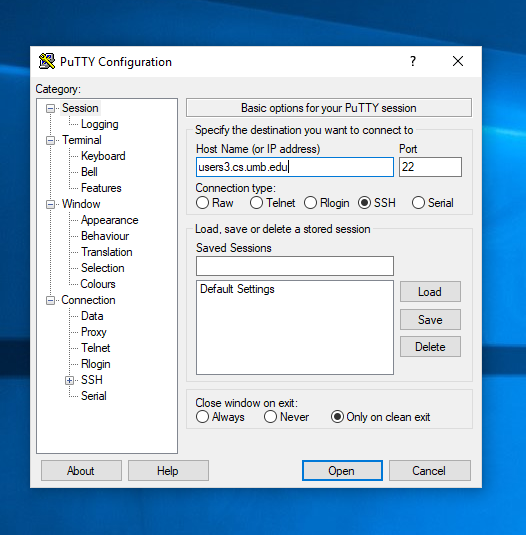Image resolution: width=526 pixels, height=535 pixels.
Task: Expand the SSH tree node
Action: [x=69, y=380]
